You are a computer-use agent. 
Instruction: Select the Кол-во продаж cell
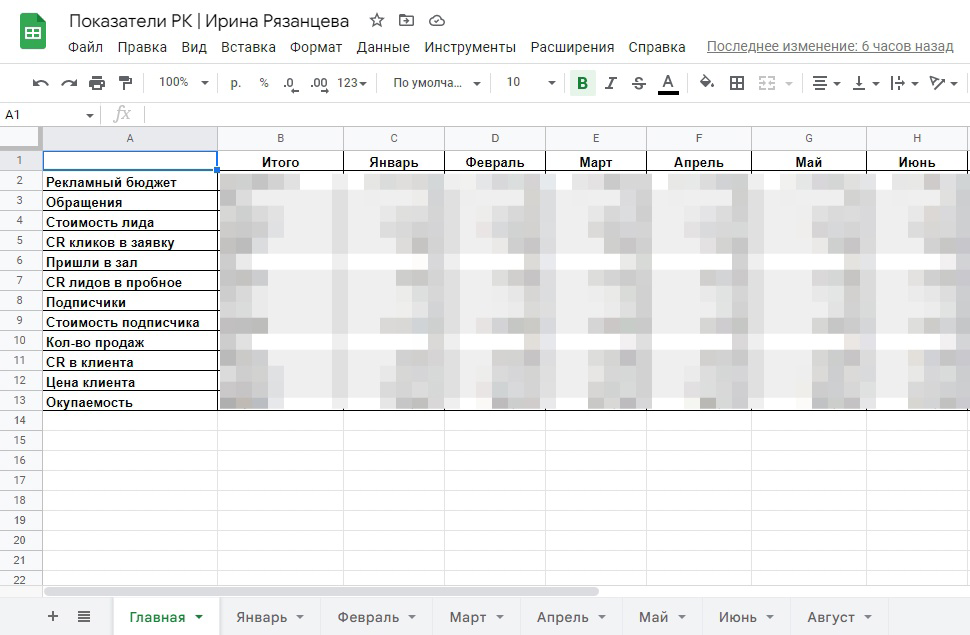[131, 342]
